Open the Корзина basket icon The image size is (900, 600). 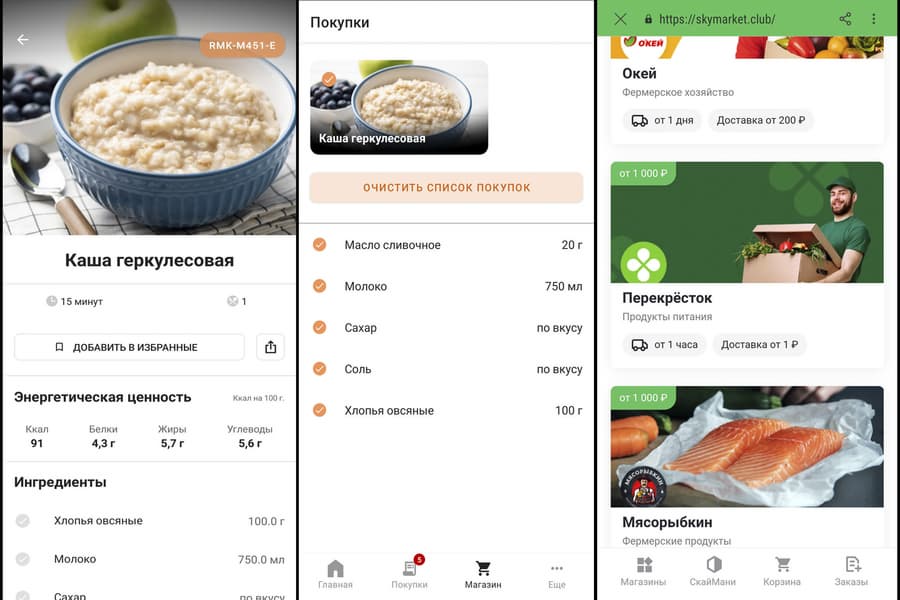(x=782, y=572)
